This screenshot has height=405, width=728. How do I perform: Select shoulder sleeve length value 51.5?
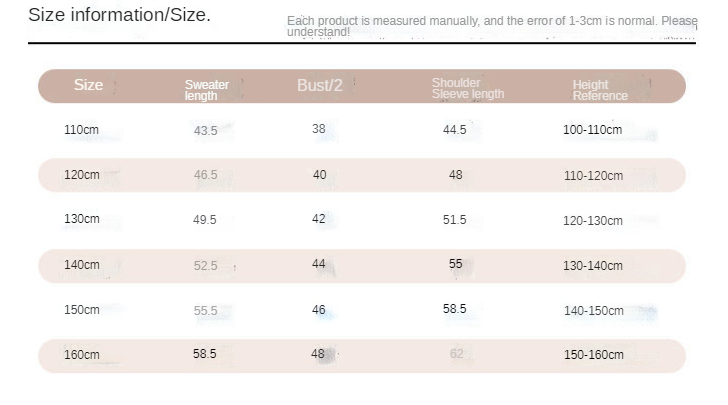[455, 220]
